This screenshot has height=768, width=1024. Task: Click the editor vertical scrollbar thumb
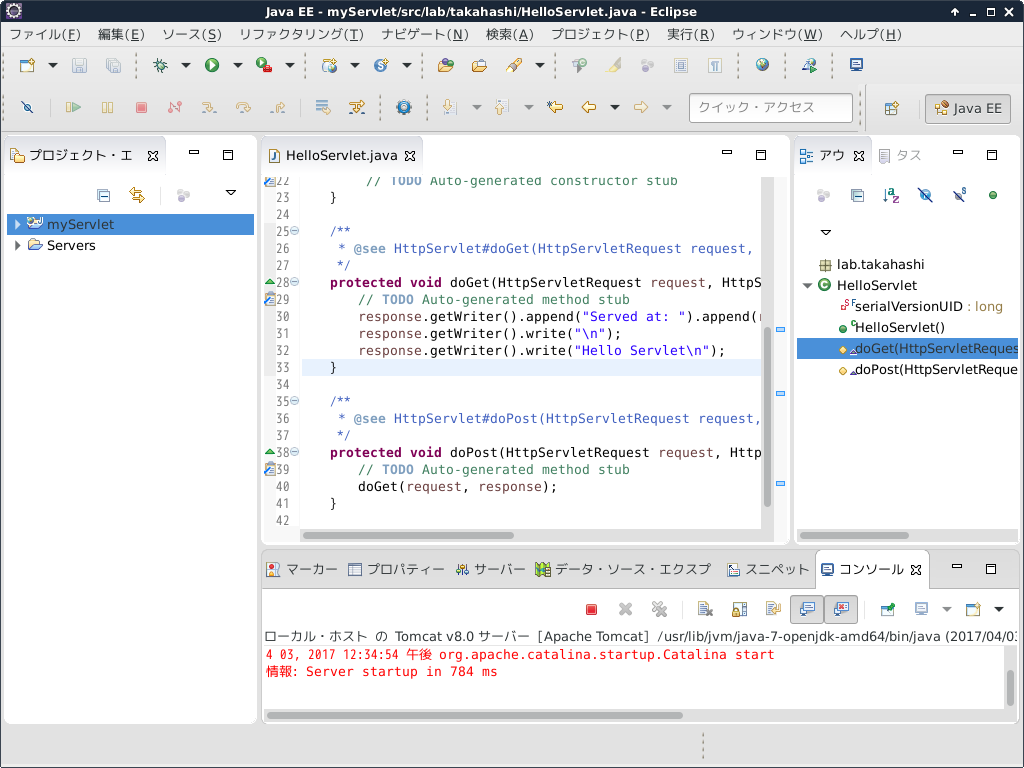pos(767,416)
